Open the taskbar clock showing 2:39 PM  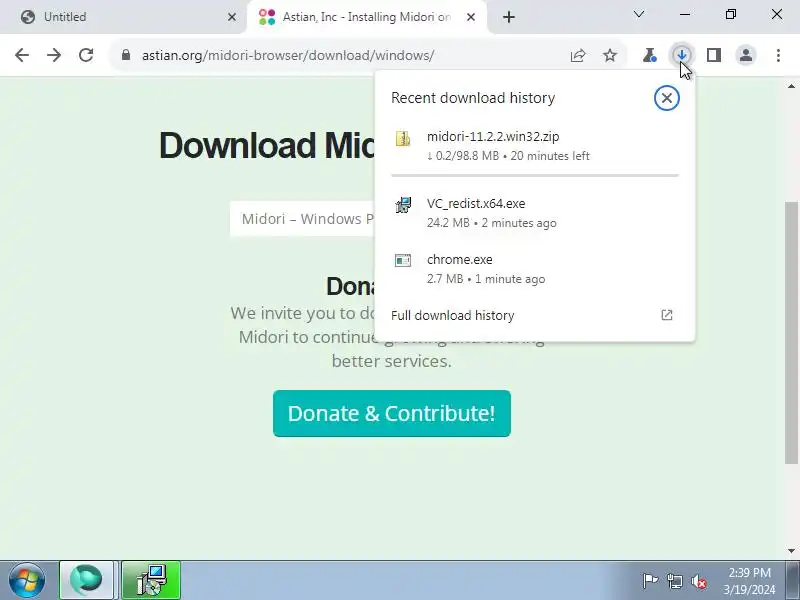click(749, 581)
